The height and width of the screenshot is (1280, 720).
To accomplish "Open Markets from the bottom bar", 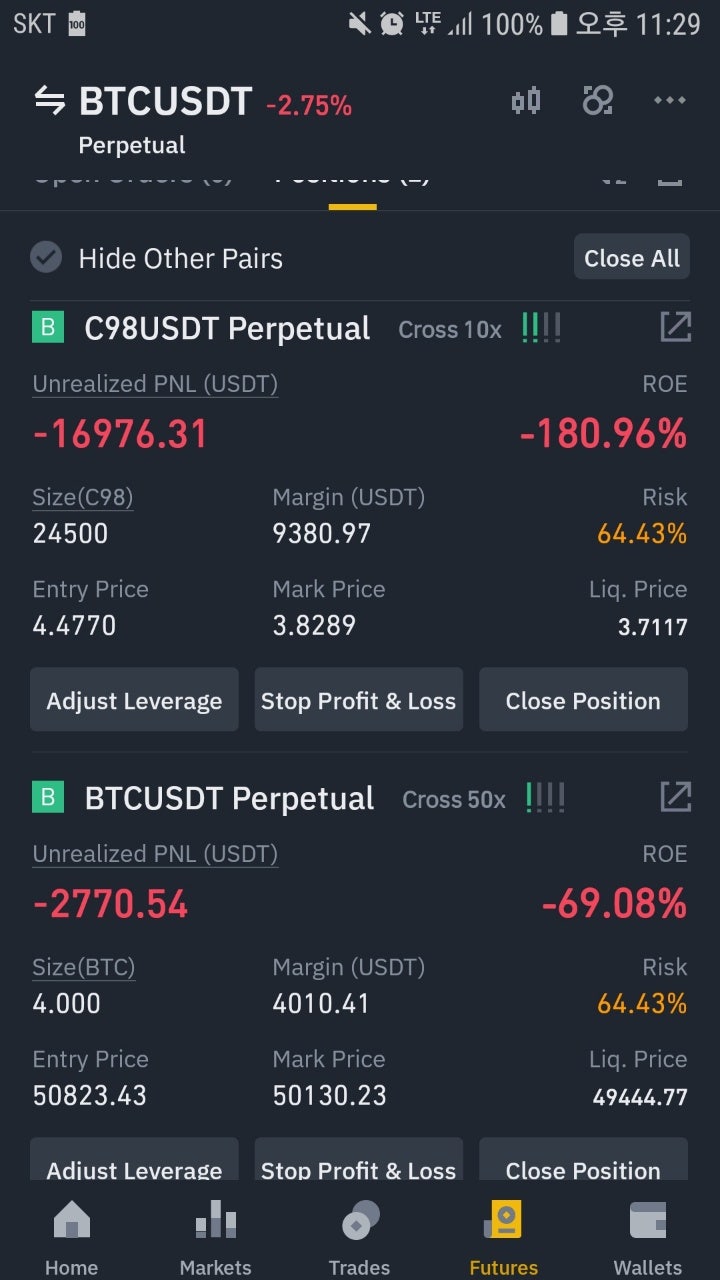I will [x=215, y=1235].
